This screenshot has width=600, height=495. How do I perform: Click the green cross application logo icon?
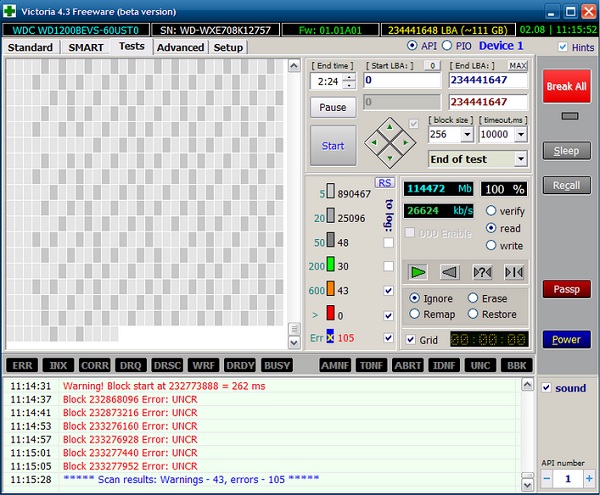click(10, 11)
